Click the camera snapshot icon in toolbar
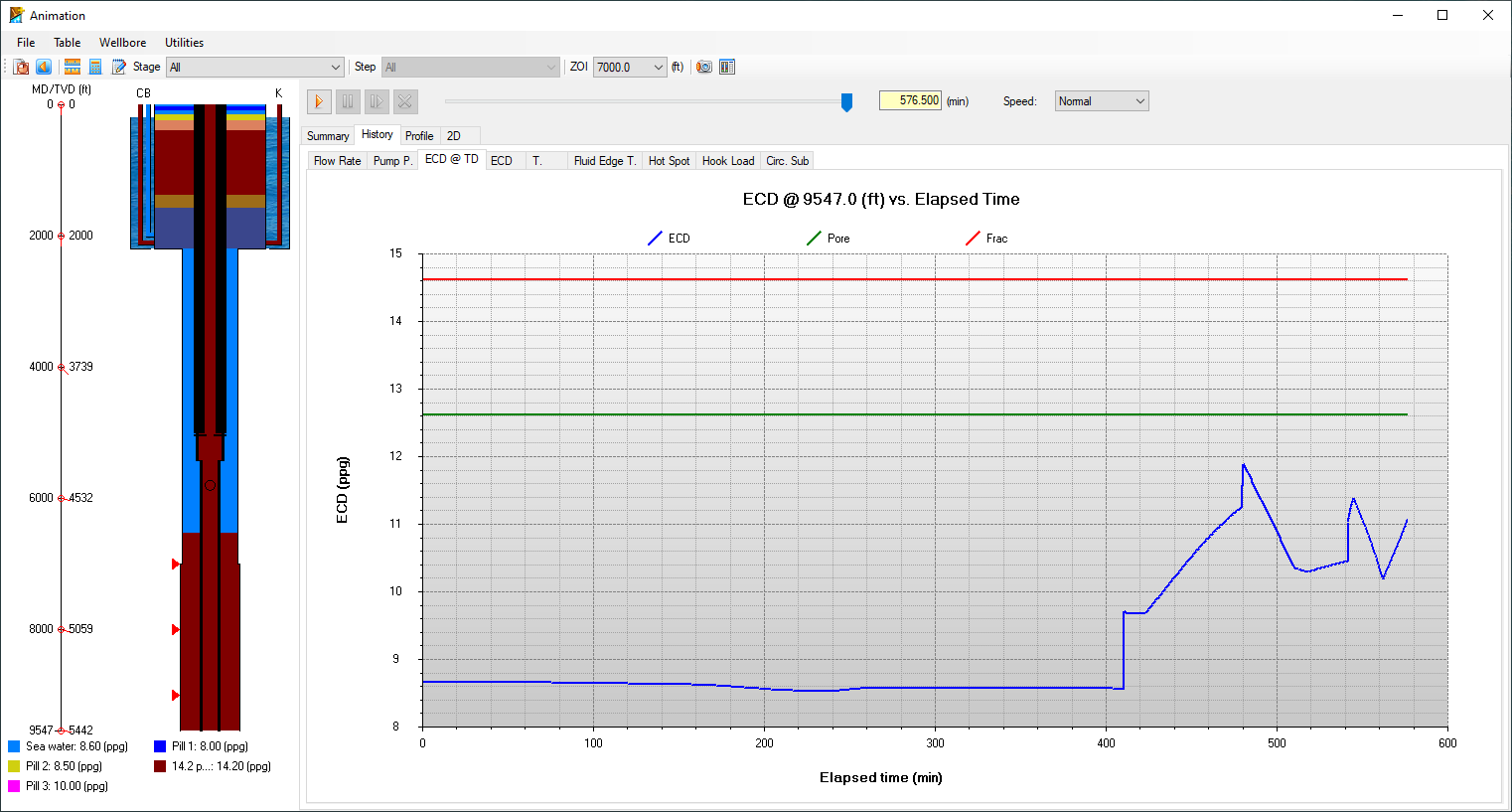This screenshot has width=1512, height=812. [x=704, y=67]
